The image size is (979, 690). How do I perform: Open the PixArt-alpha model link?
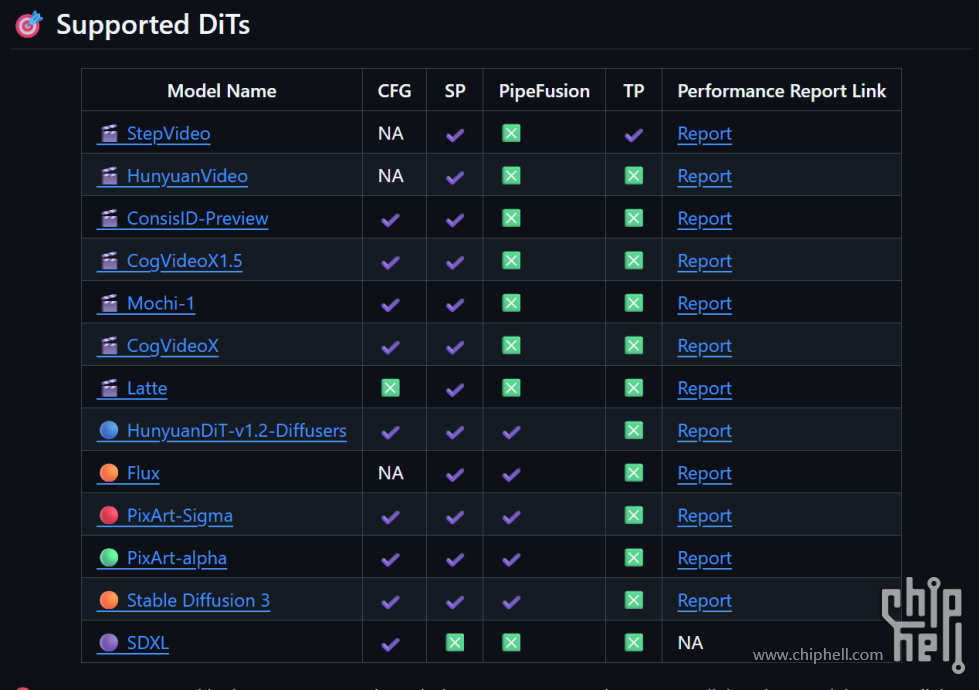(162, 558)
